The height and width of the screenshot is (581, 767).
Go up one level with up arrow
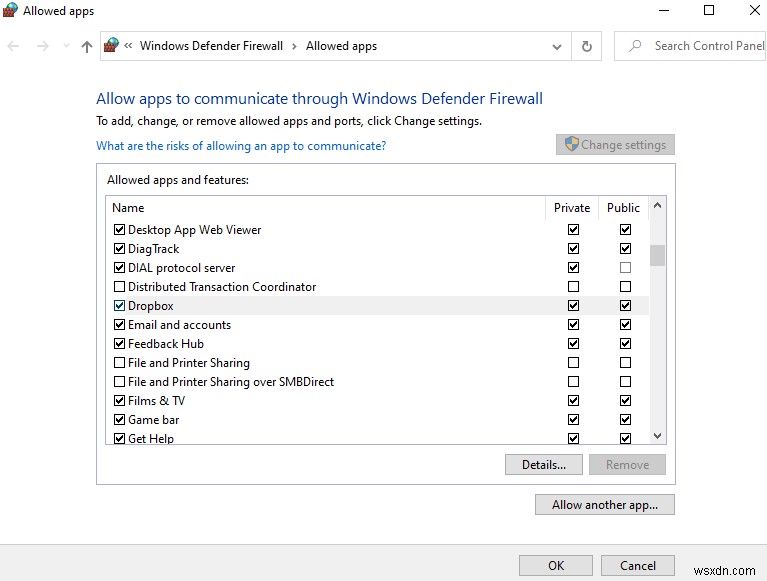click(87, 46)
